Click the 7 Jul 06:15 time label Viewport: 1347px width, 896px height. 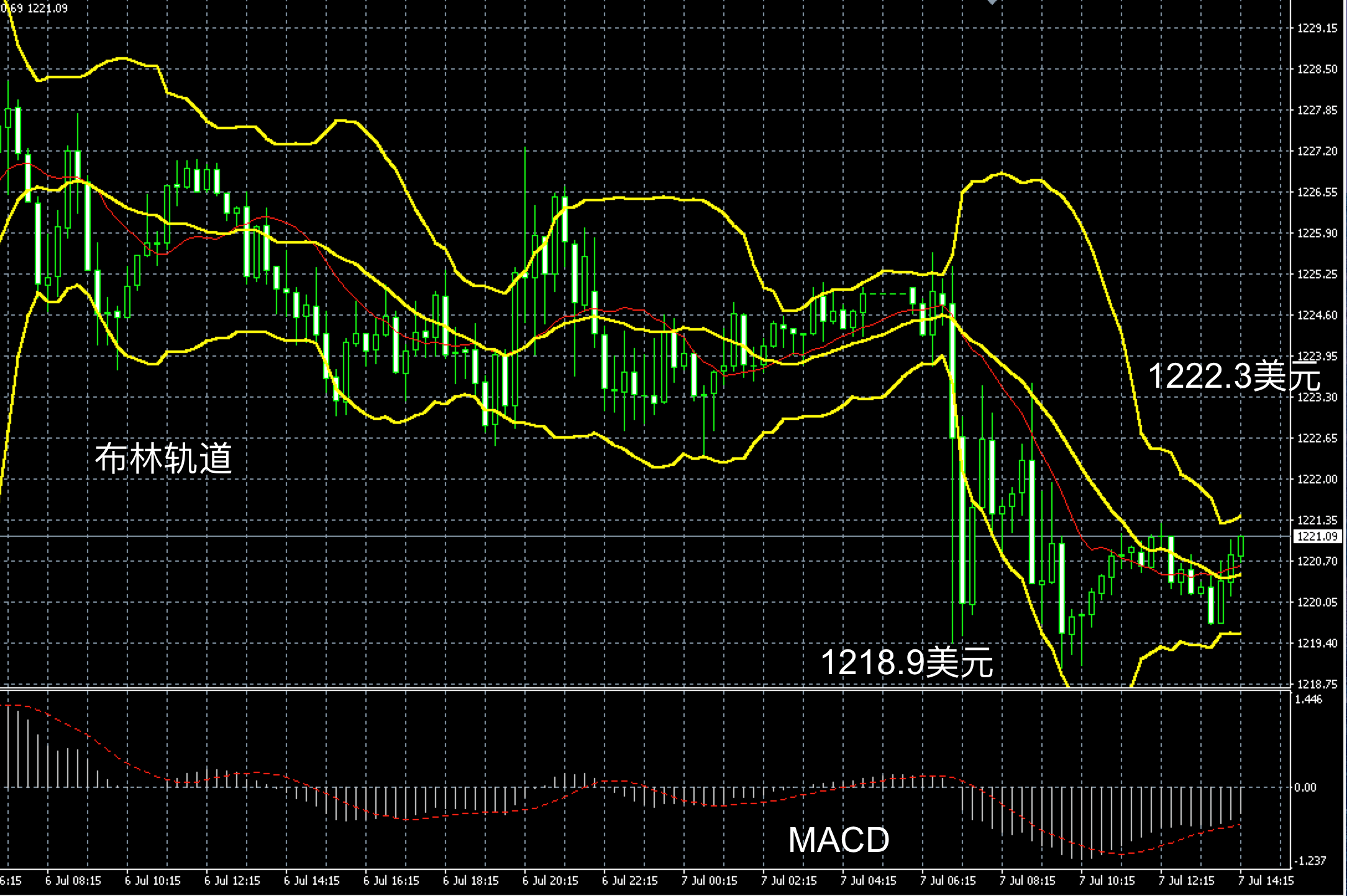[947, 881]
